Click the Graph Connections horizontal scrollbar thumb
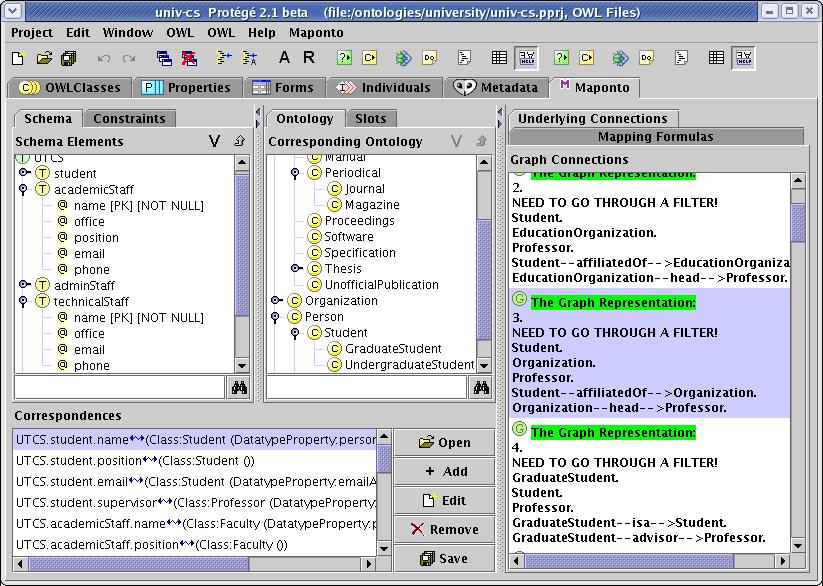823x586 pixels. coord(629,561)
